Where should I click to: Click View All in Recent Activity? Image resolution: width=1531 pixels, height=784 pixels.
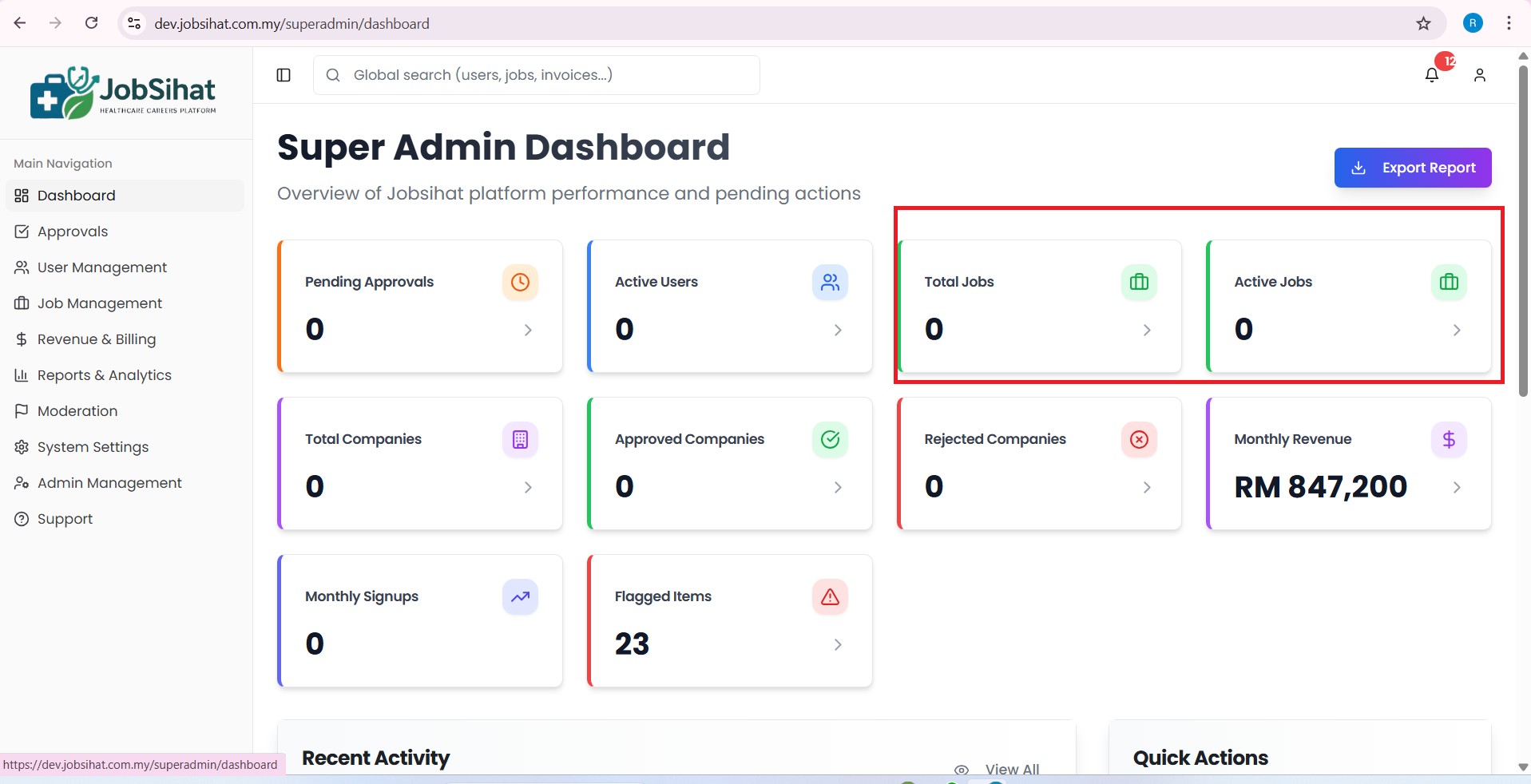click(1011, 769)
